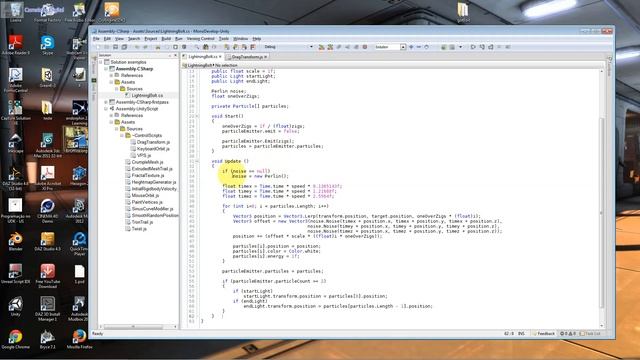Collapse the ~ControlScripts folder
640x360 pixels.
point(122,136)
